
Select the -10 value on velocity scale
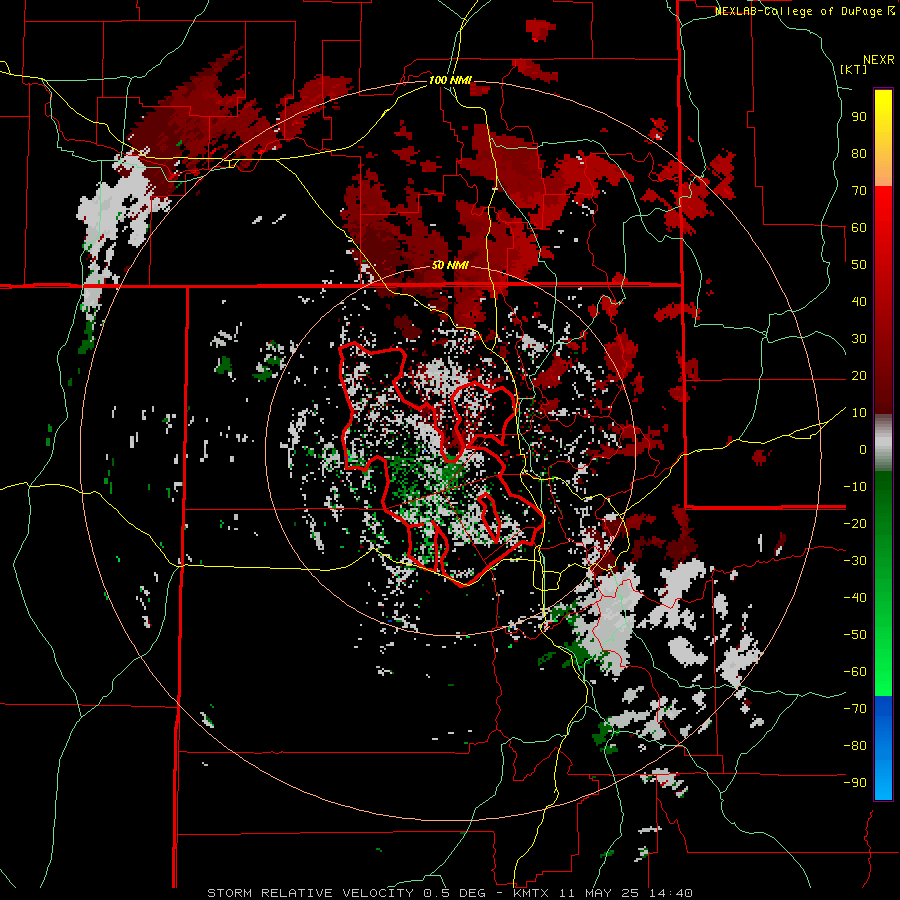[855, 487]
